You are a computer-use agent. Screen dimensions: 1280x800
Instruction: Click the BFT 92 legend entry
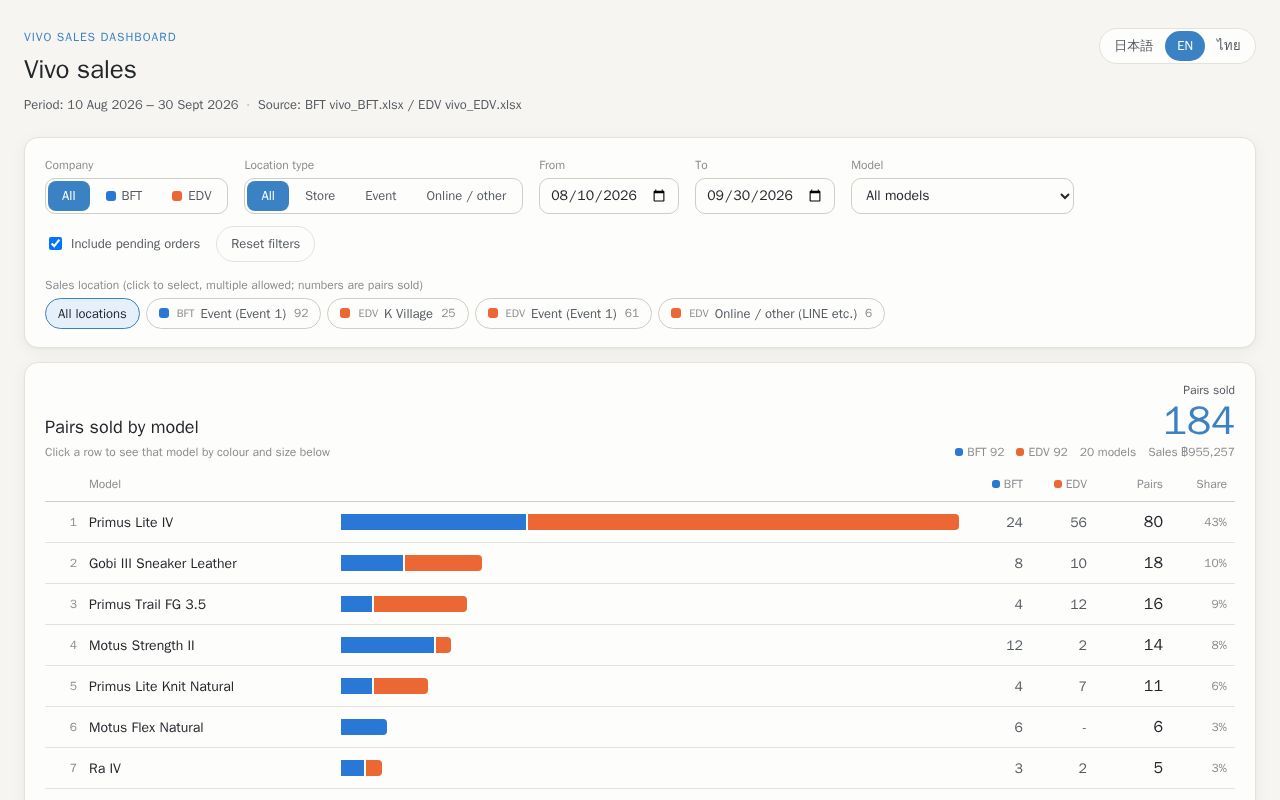pyautogui.click(x=980, y=452)
